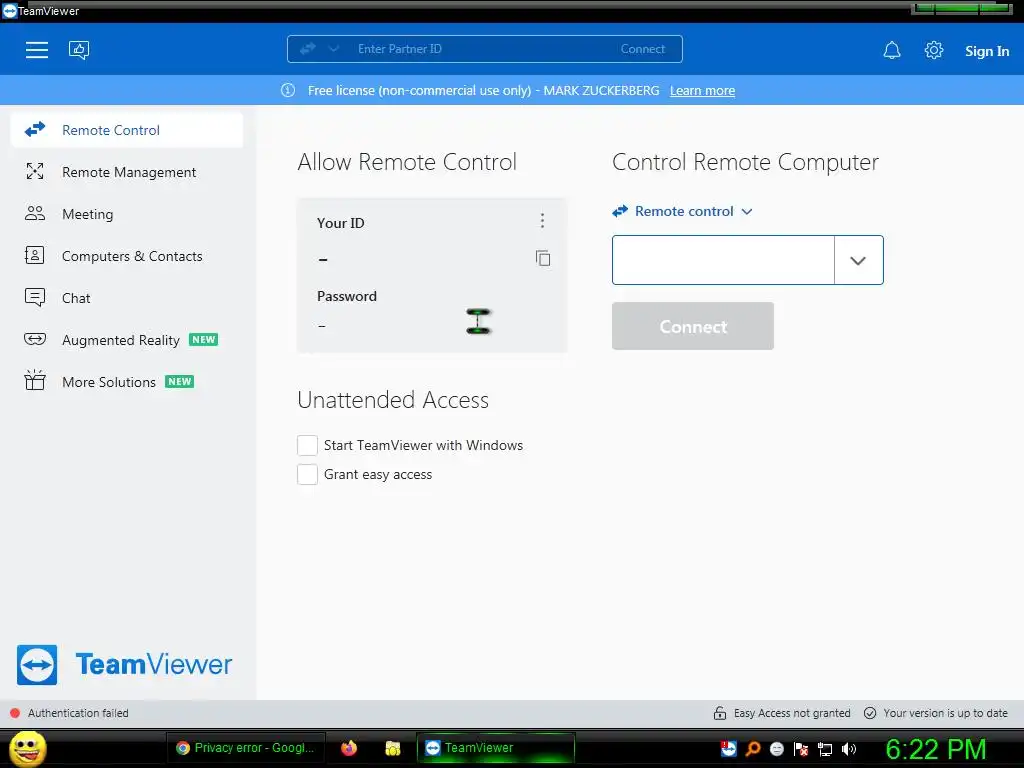Image resolution: width=1024 pixels, height=768 pixels.
Task: Open the hamburger main menu
Action: (37, 50)
